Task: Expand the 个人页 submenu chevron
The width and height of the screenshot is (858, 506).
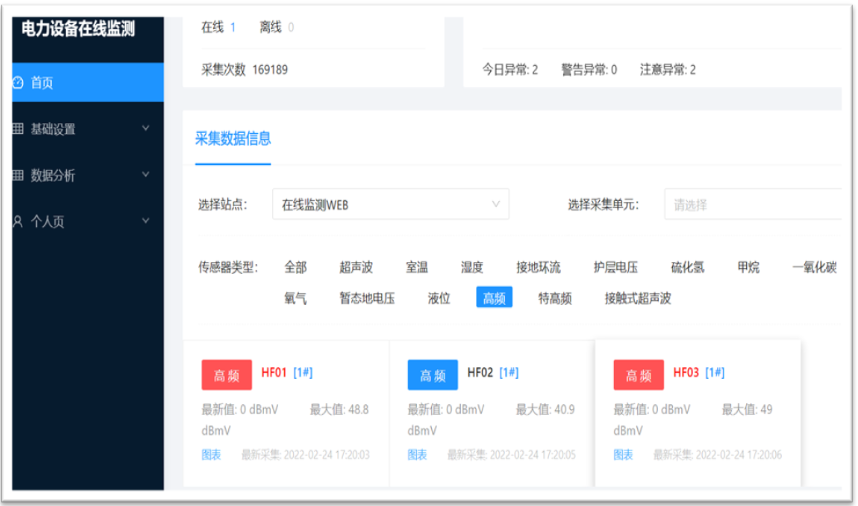Action: [x=146, y=221]
